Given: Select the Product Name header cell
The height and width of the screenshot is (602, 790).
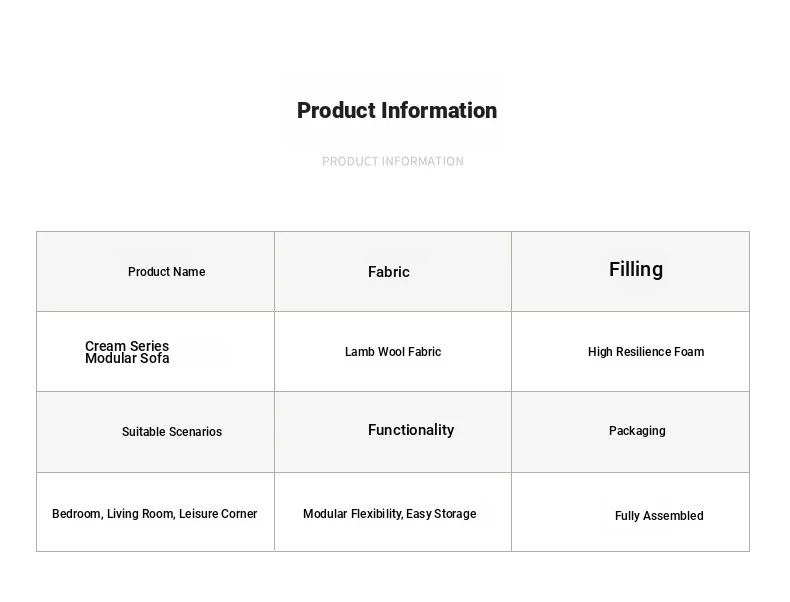Looking at the screenshot, I should coord(156,272).
